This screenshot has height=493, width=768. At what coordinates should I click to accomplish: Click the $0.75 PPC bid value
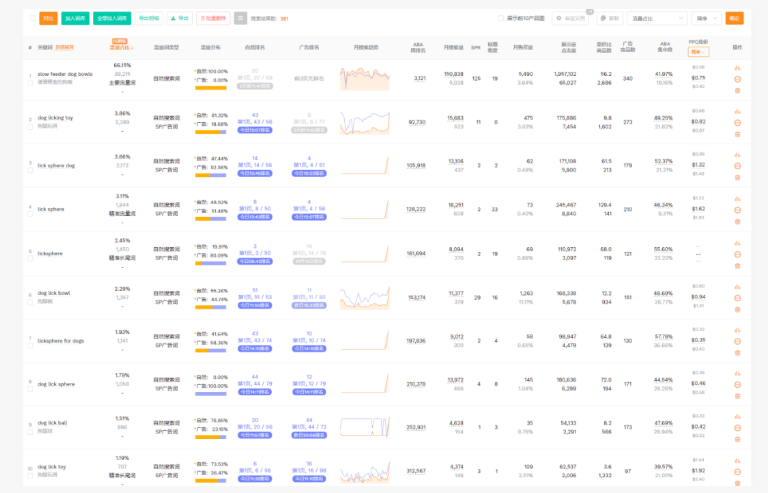click(x=698, y=78)
